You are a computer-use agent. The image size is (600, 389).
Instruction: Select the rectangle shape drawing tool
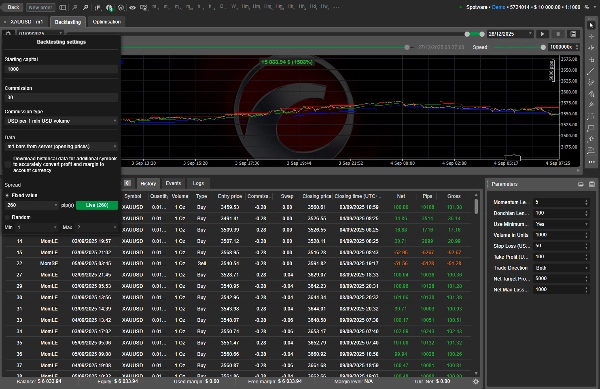click(591, 128)
